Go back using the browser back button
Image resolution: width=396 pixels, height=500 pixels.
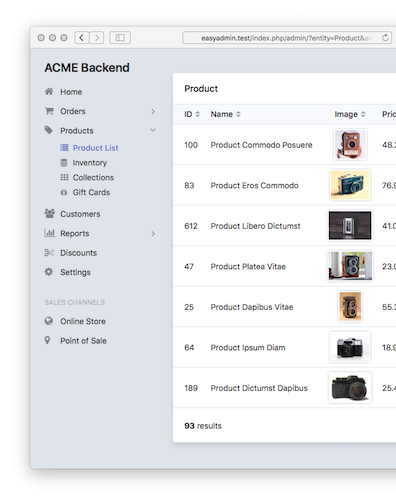(82, 38)
